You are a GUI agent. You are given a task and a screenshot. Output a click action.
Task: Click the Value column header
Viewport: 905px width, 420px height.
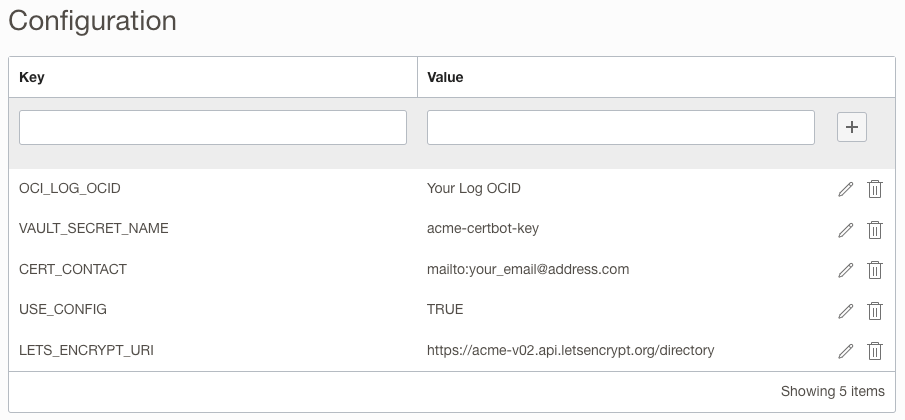click(x=445, y=77)
